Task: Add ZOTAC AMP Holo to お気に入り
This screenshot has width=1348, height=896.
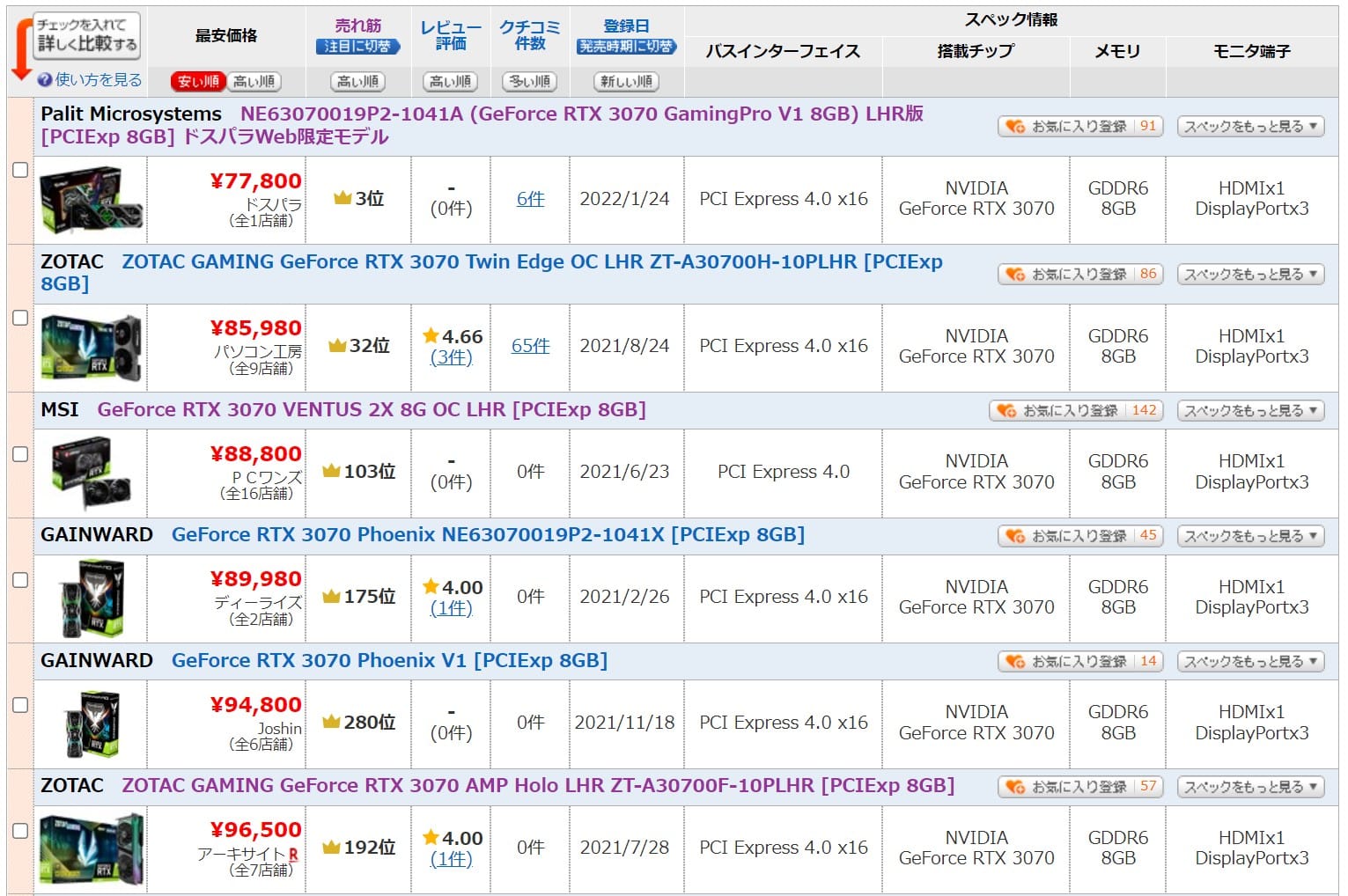Action: point(1080,787)
